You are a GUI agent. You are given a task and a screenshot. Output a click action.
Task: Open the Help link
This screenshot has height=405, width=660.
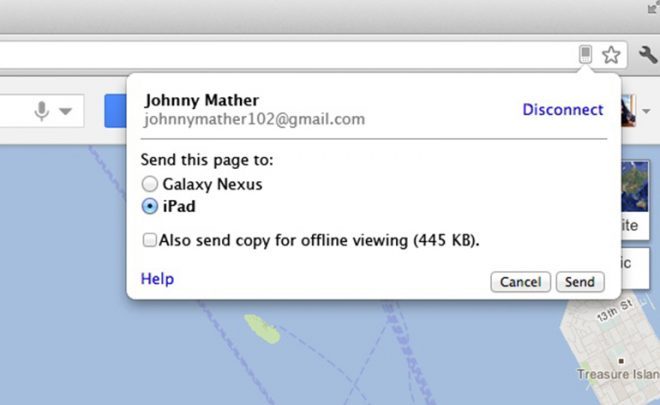(157, 279)
